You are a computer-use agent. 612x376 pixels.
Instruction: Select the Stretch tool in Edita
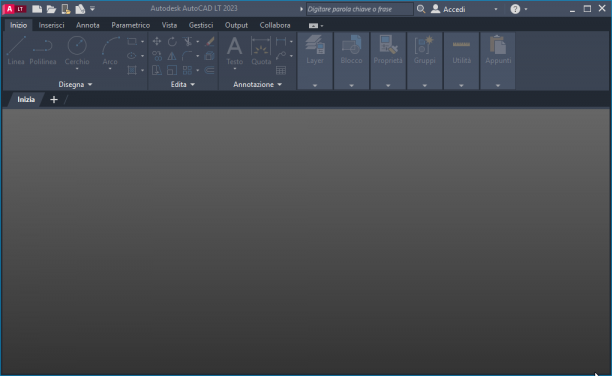pyautogui.click(x=157, y=70)
